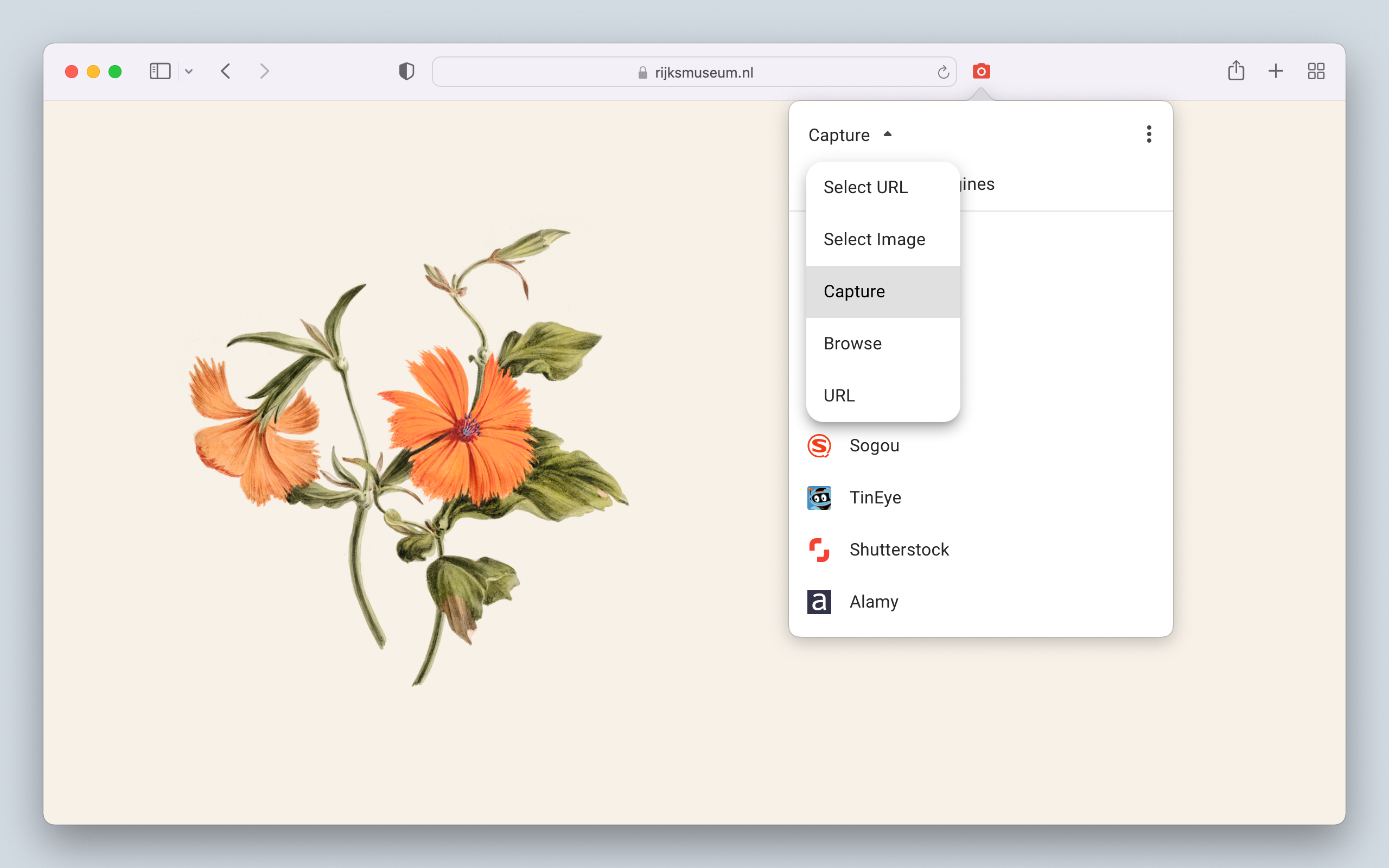Search with the Alamy engine
The image size is (1389, 868).
[873, 602]
